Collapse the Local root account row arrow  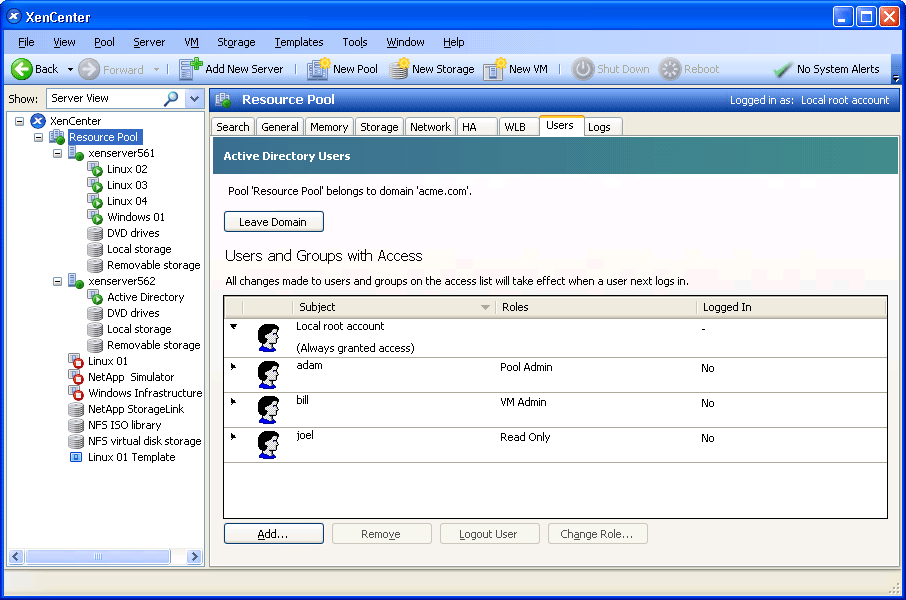tap(233, 327)
